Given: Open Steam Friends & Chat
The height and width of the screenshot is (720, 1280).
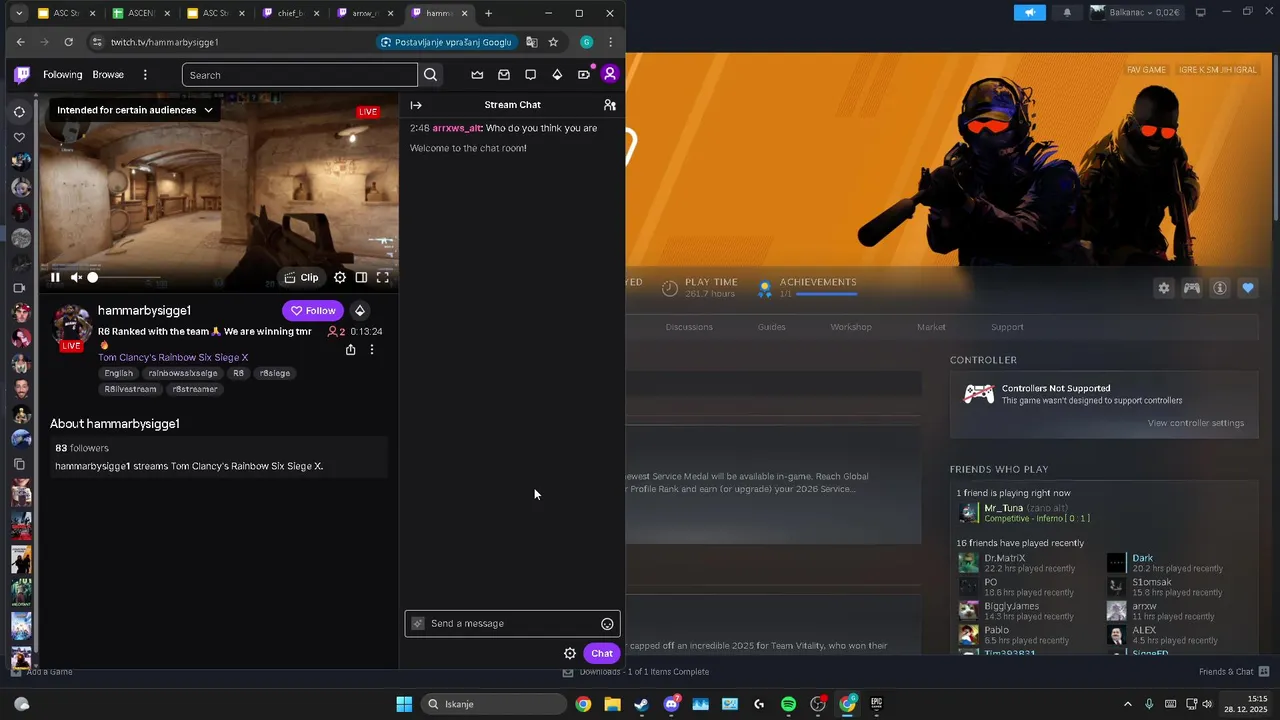Looking at the screenshot, I should click(1234, 672).
